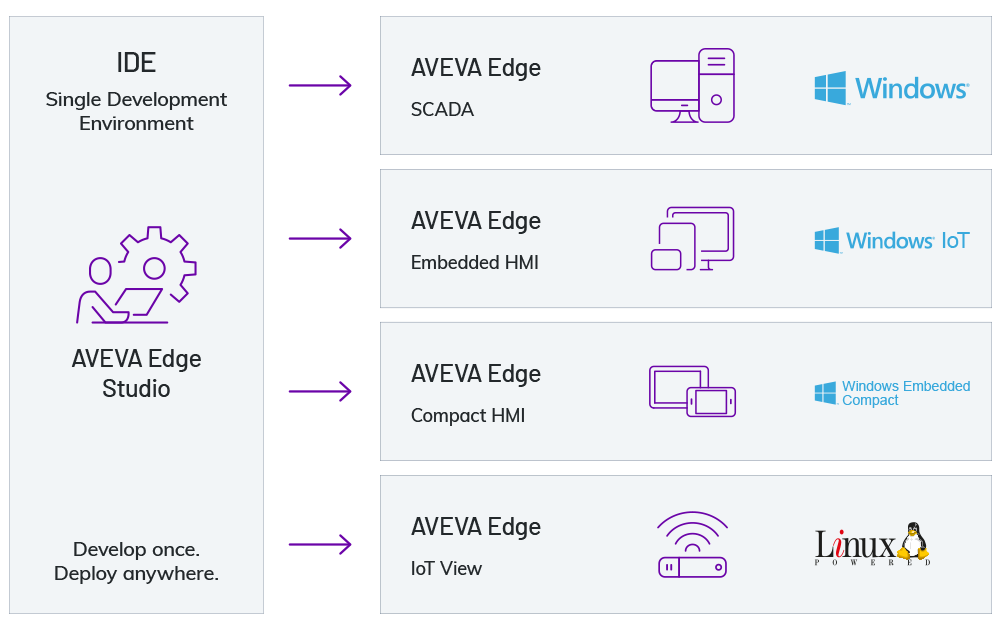Click the developer with gear icon

[x=137, y=275]
